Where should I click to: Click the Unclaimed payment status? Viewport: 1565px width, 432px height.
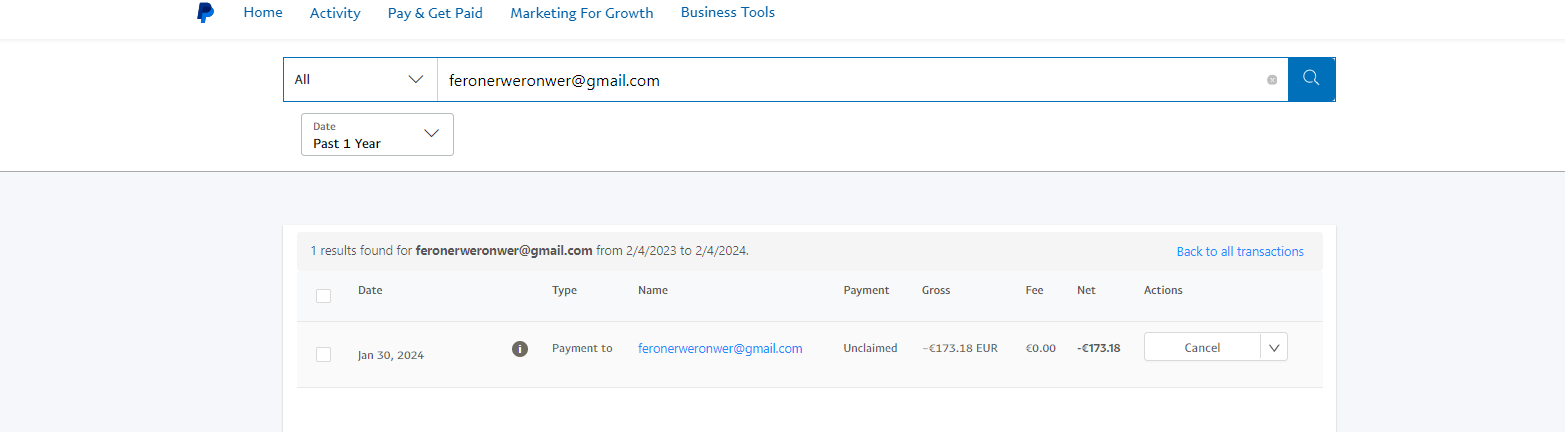click(x=870, y=348)
